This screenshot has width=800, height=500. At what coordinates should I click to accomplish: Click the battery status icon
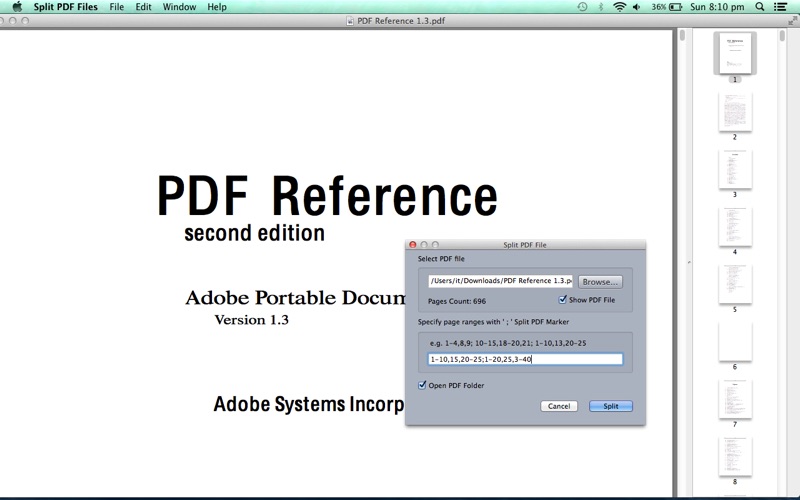click(676, 7)
